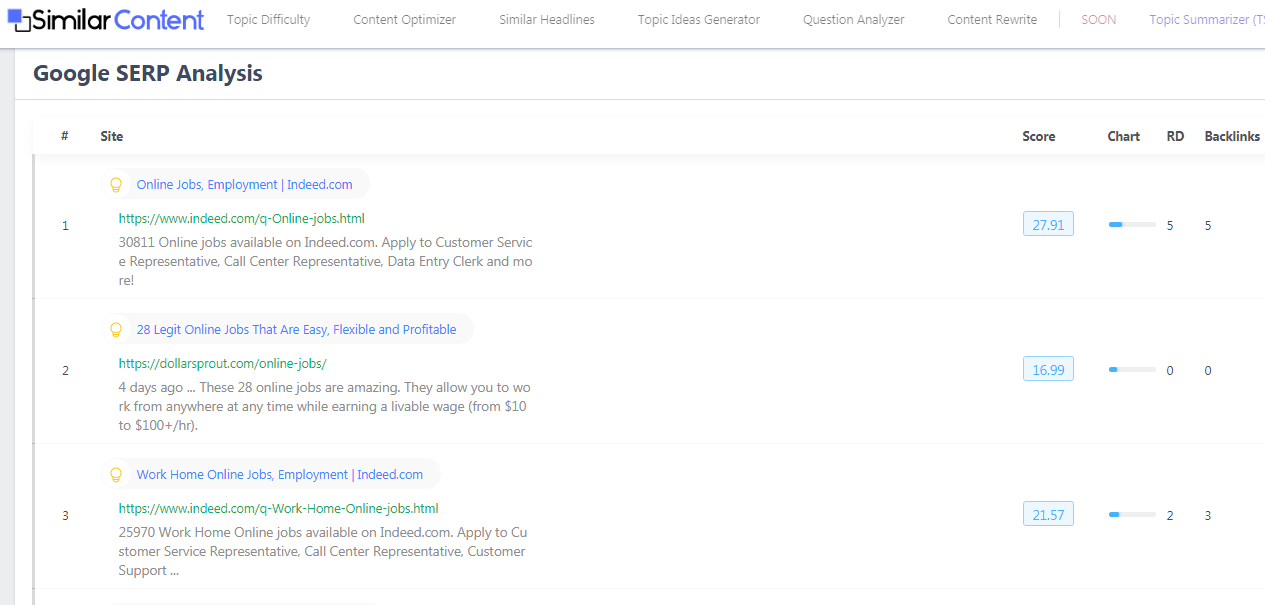Screen dimensions: 1265x605
Task: Click the Google SERP Analysis heading
Action: pyautogui.click(x=148, y=73)
